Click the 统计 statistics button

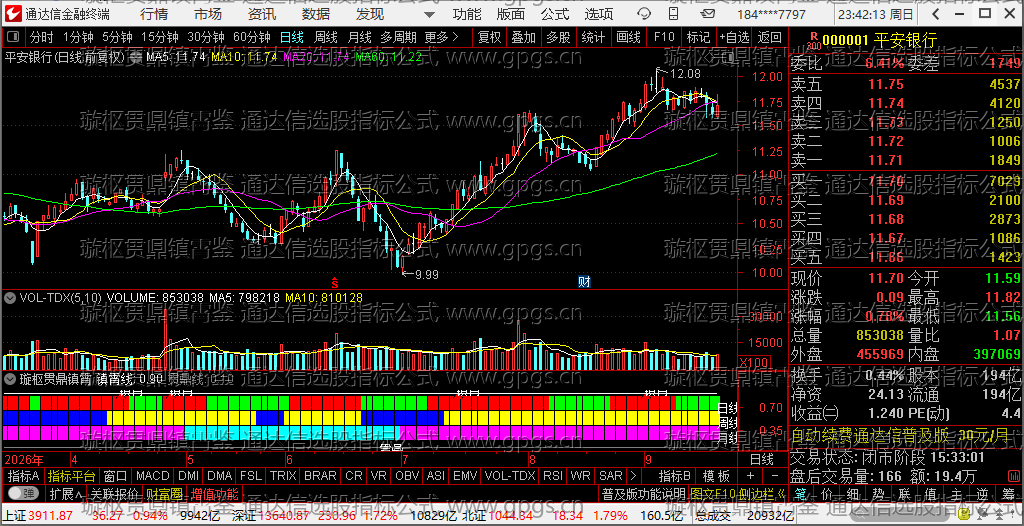593,37
